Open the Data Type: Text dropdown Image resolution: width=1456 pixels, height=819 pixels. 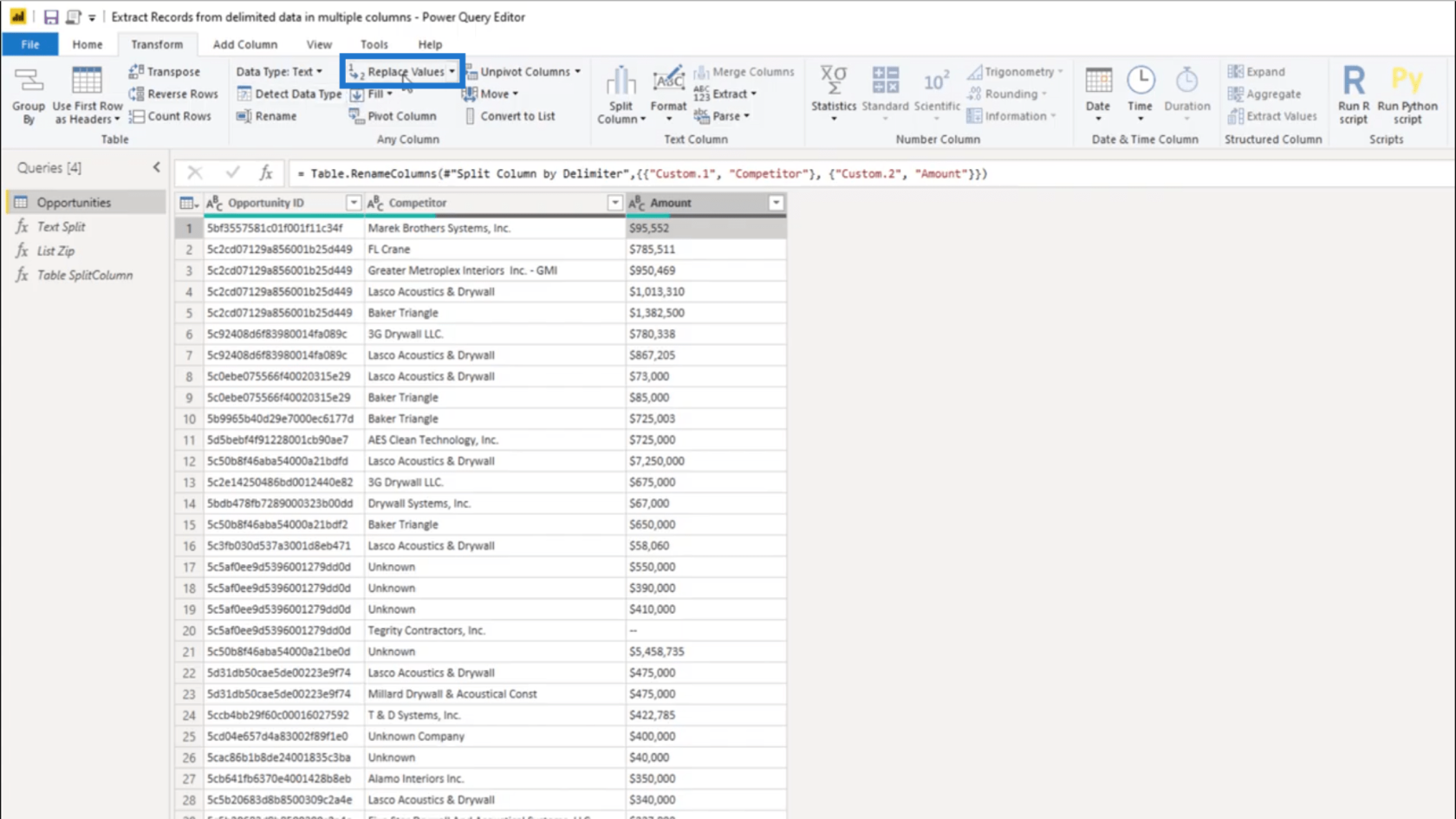279,72
